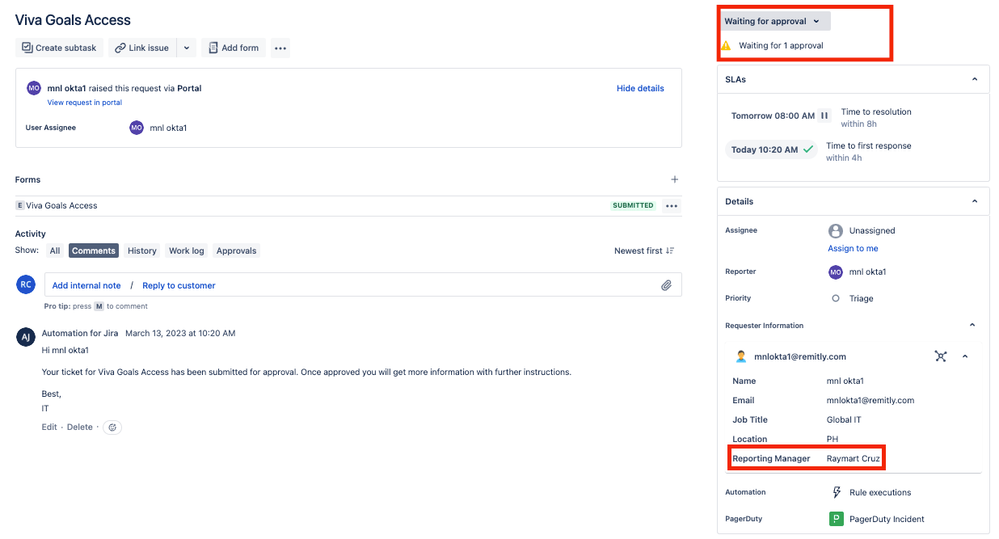Click Reply to customer
Screen dimensions: 999x539
(x=178, y=285)
